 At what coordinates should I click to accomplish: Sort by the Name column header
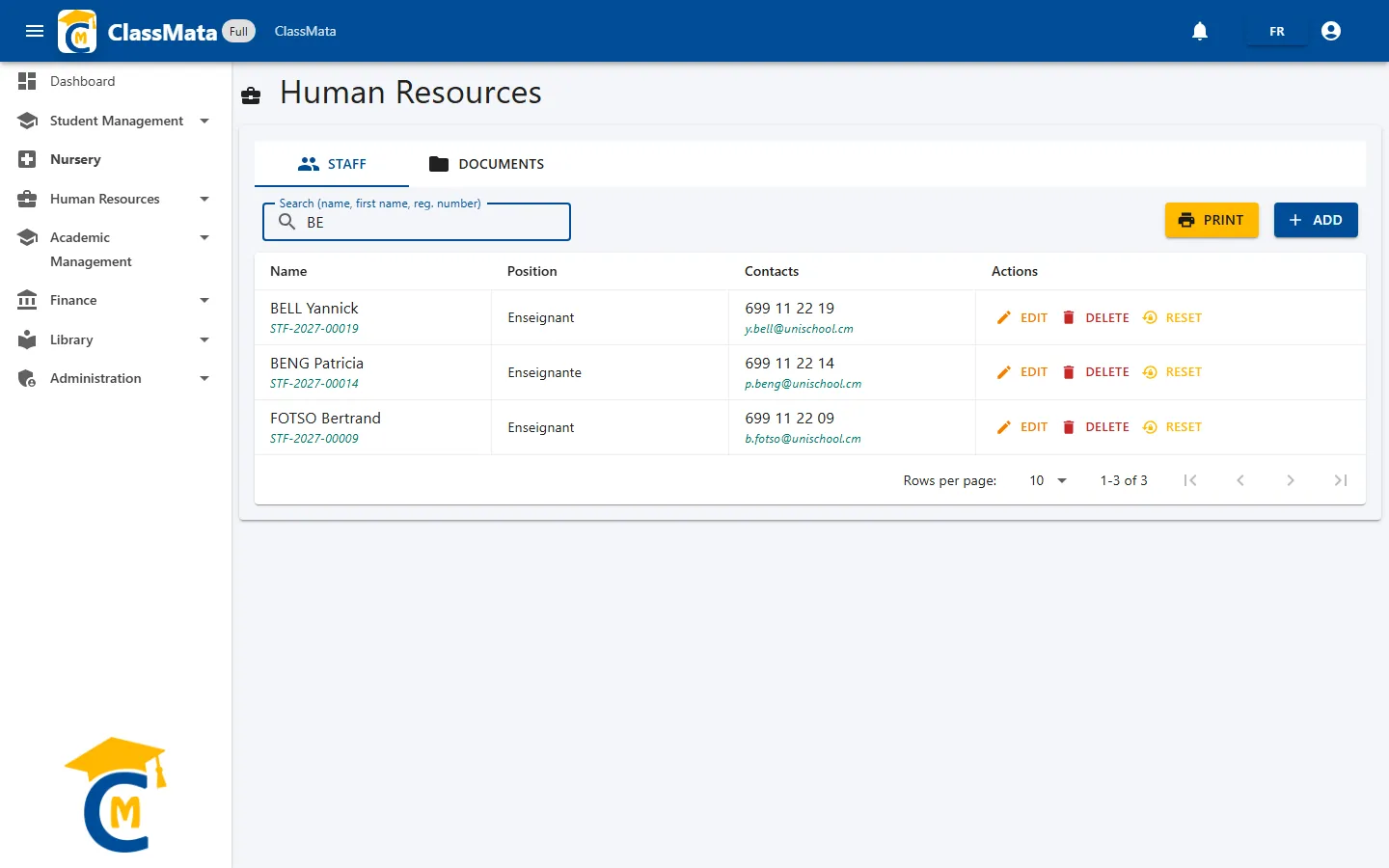click(288, 271)
